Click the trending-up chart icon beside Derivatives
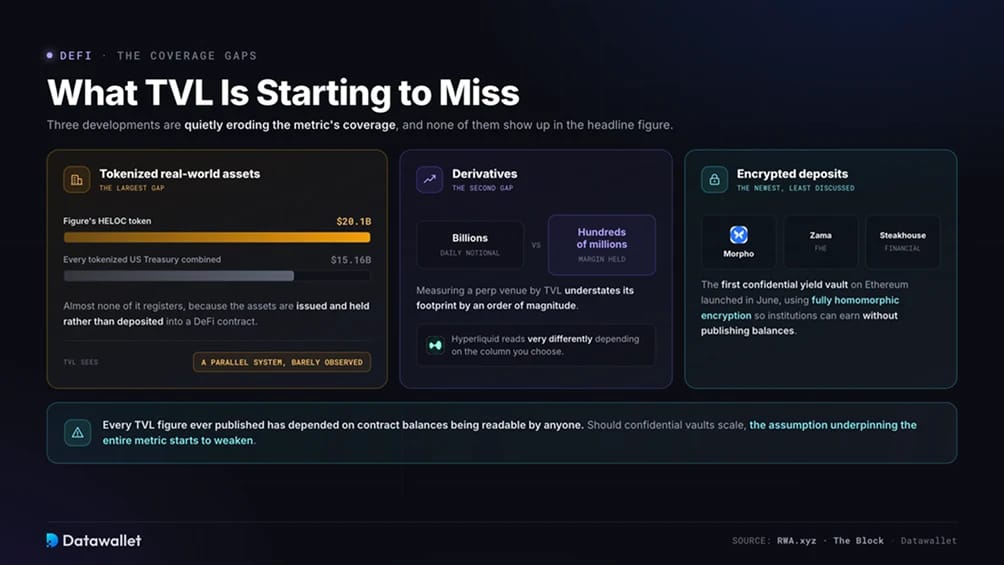The width and height of the screenshot is (1004, 565). 429,179
